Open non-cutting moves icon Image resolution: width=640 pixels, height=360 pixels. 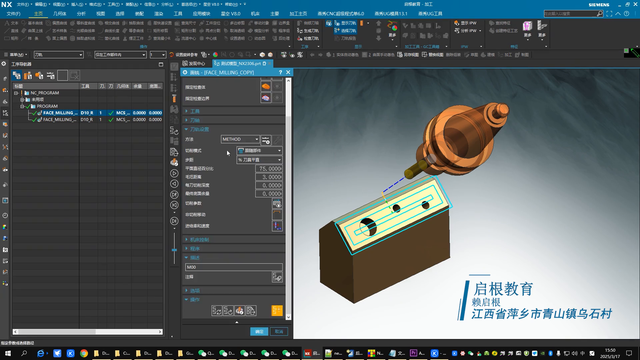click(277, 215)
